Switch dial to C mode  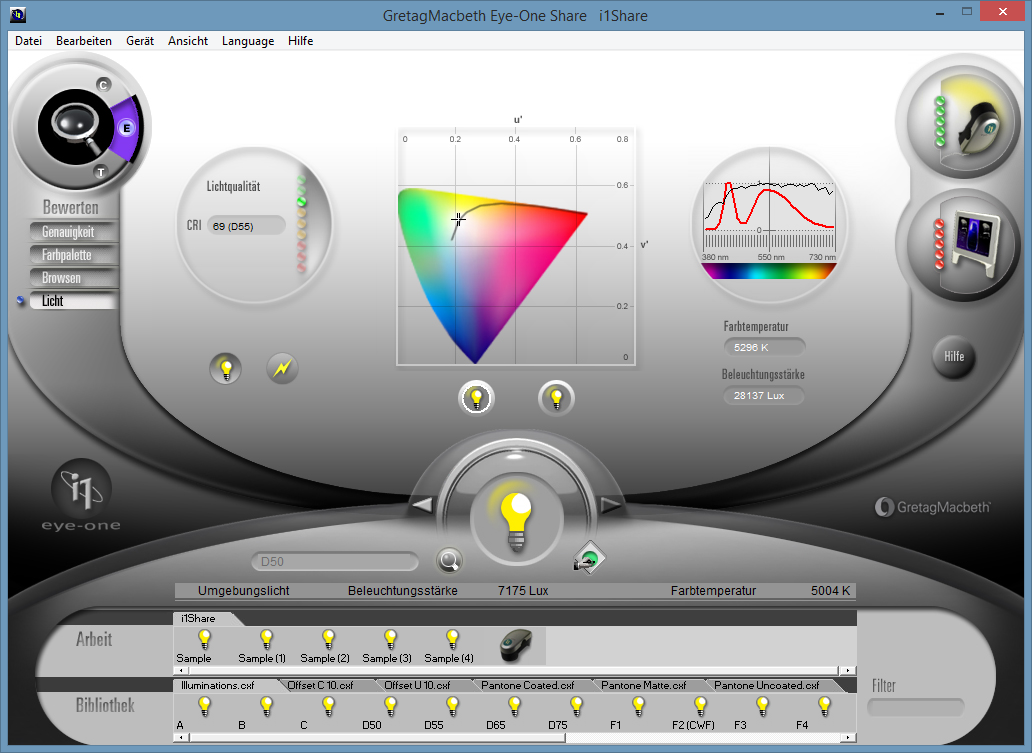[103, 85]
